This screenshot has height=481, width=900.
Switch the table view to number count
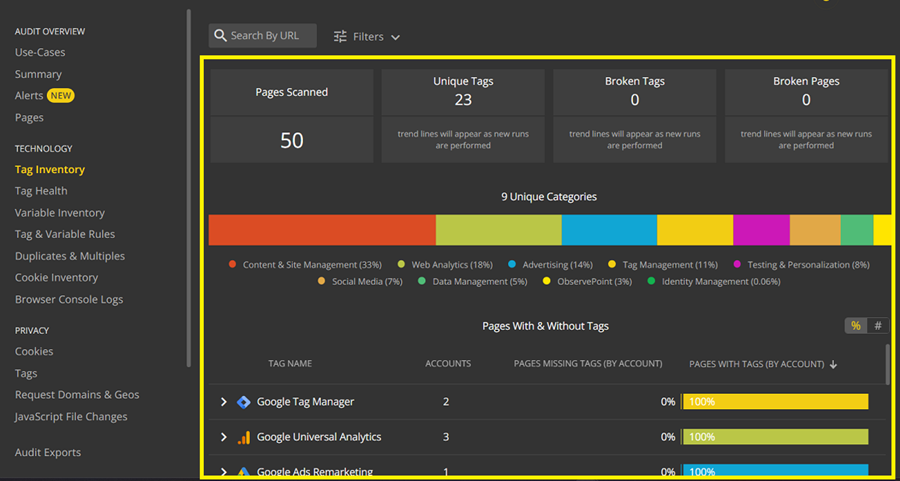click(x=877, y=326)
